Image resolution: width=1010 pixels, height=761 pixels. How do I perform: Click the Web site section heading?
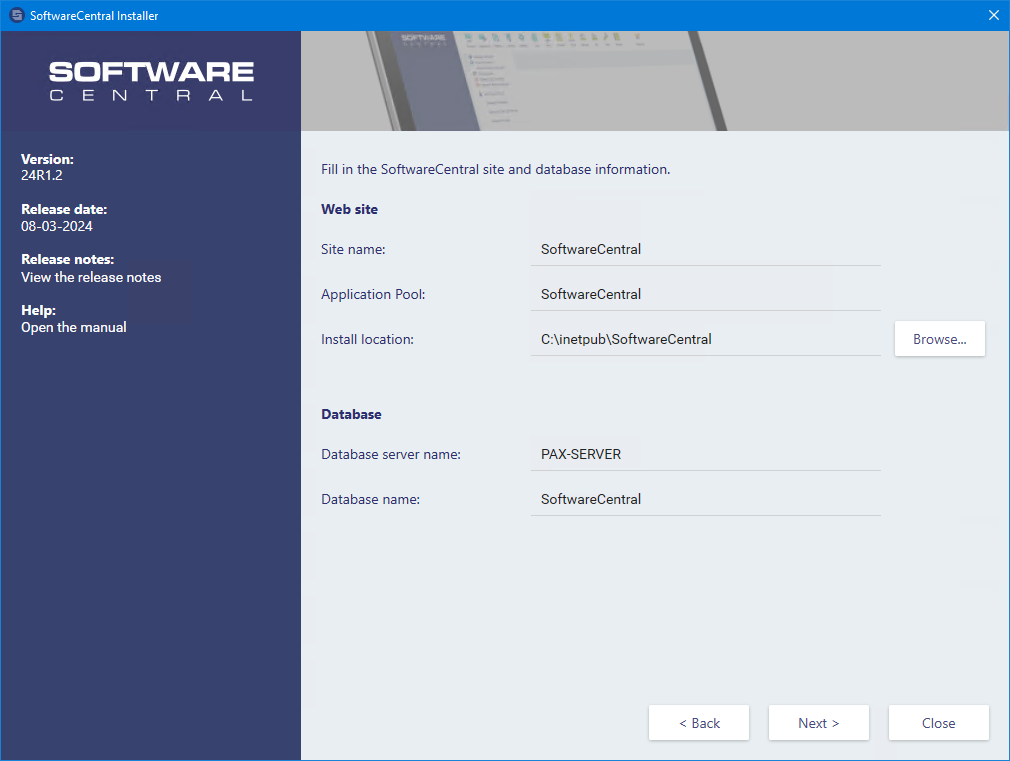coord(349,209)
